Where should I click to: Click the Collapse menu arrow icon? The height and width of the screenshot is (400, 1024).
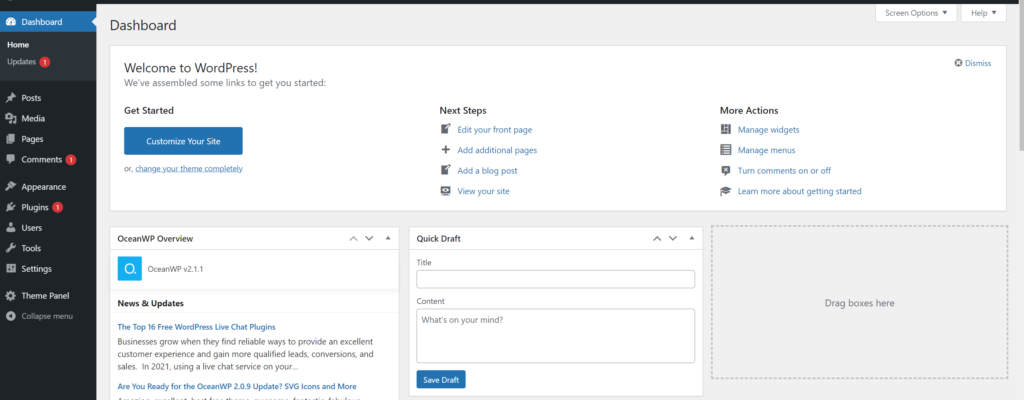10,316
